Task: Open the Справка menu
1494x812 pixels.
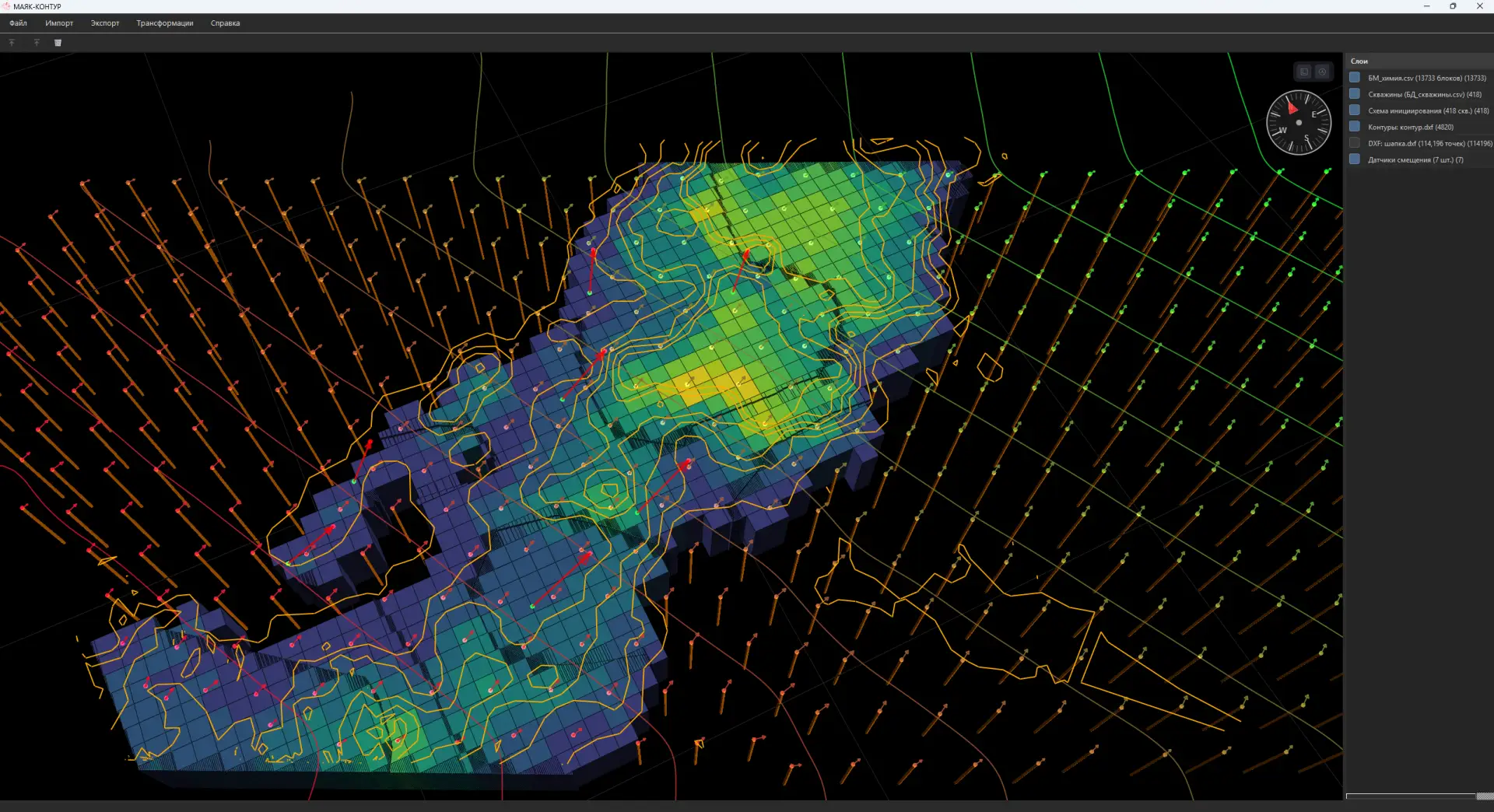Action: pyautogui.click(x=225, y=23)
